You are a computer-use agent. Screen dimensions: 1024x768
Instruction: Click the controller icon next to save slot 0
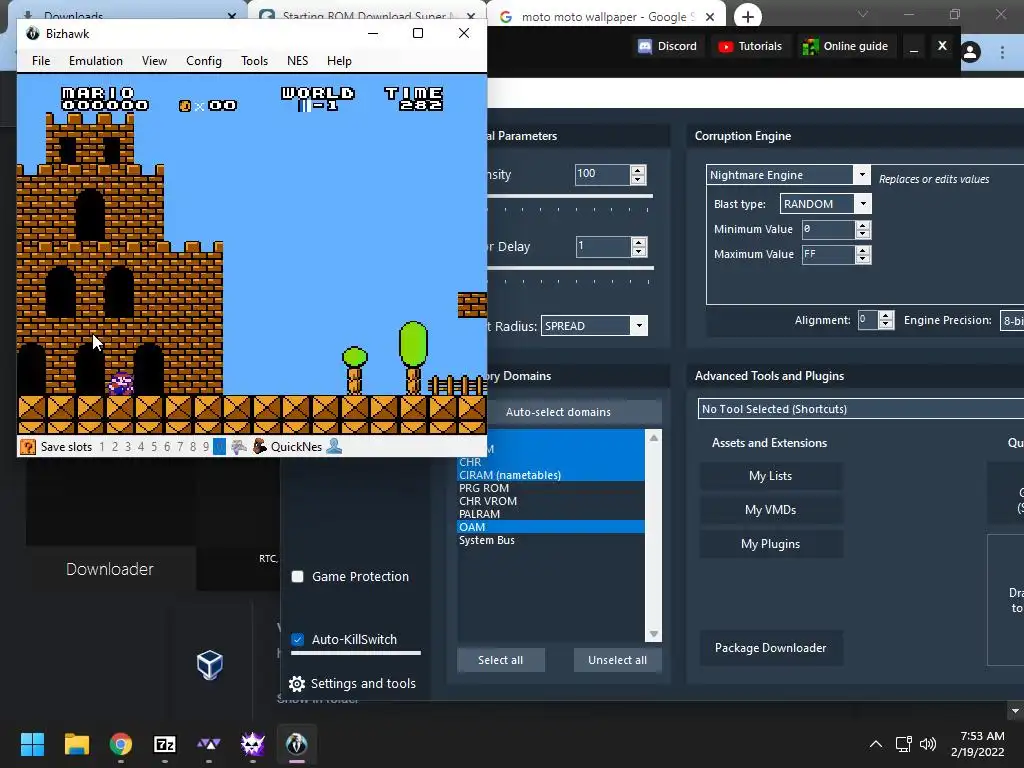point(238,447)
